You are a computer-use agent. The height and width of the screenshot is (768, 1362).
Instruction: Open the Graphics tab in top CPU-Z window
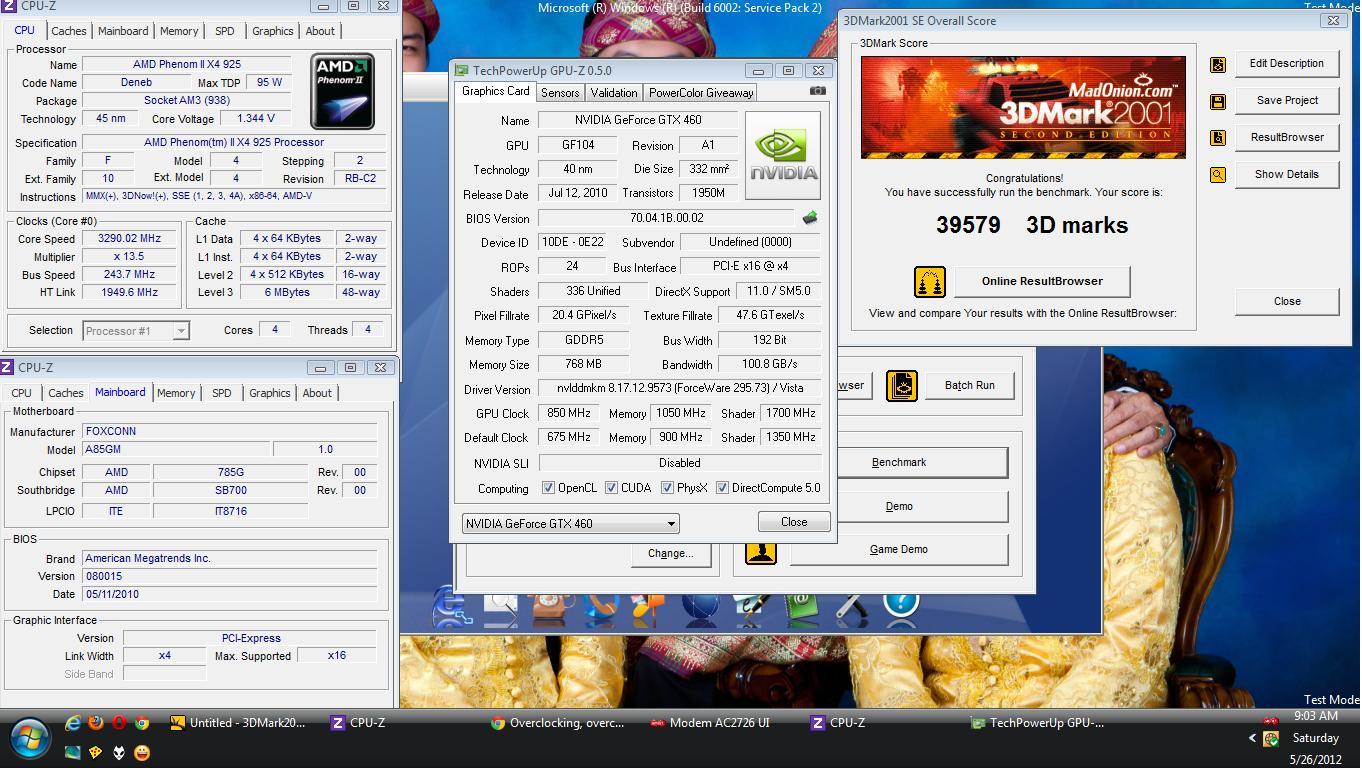(273, 31)
